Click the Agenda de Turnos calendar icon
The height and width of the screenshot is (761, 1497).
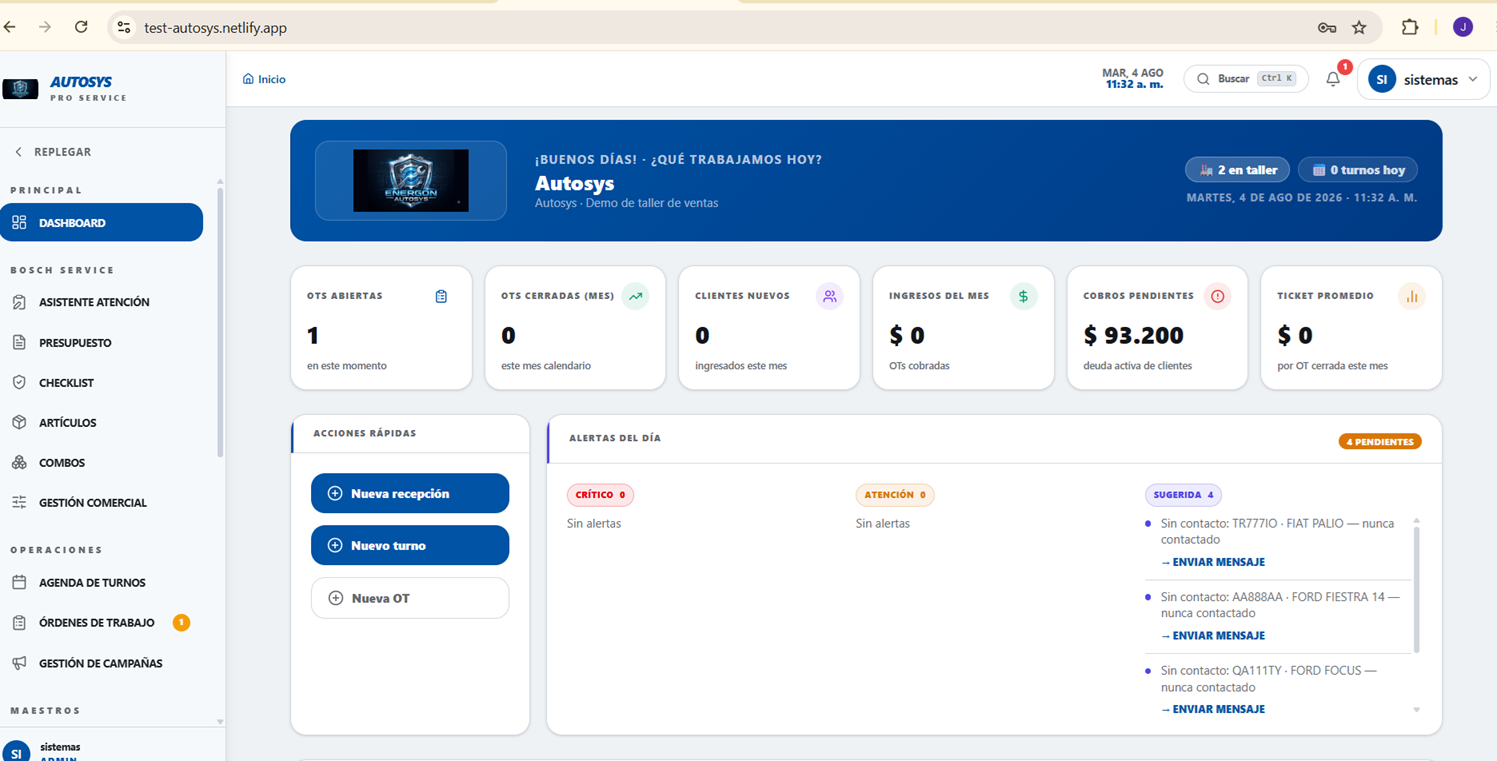[x=19, y=582]
